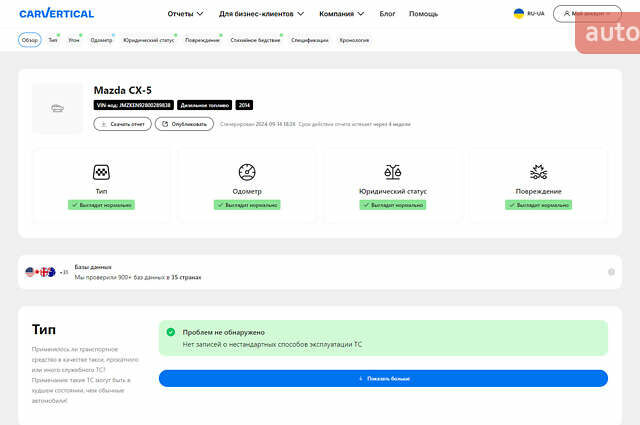Click the Mazda CX-5 title
This screenshot has width=640, height=425.
(x=122, y=90)
